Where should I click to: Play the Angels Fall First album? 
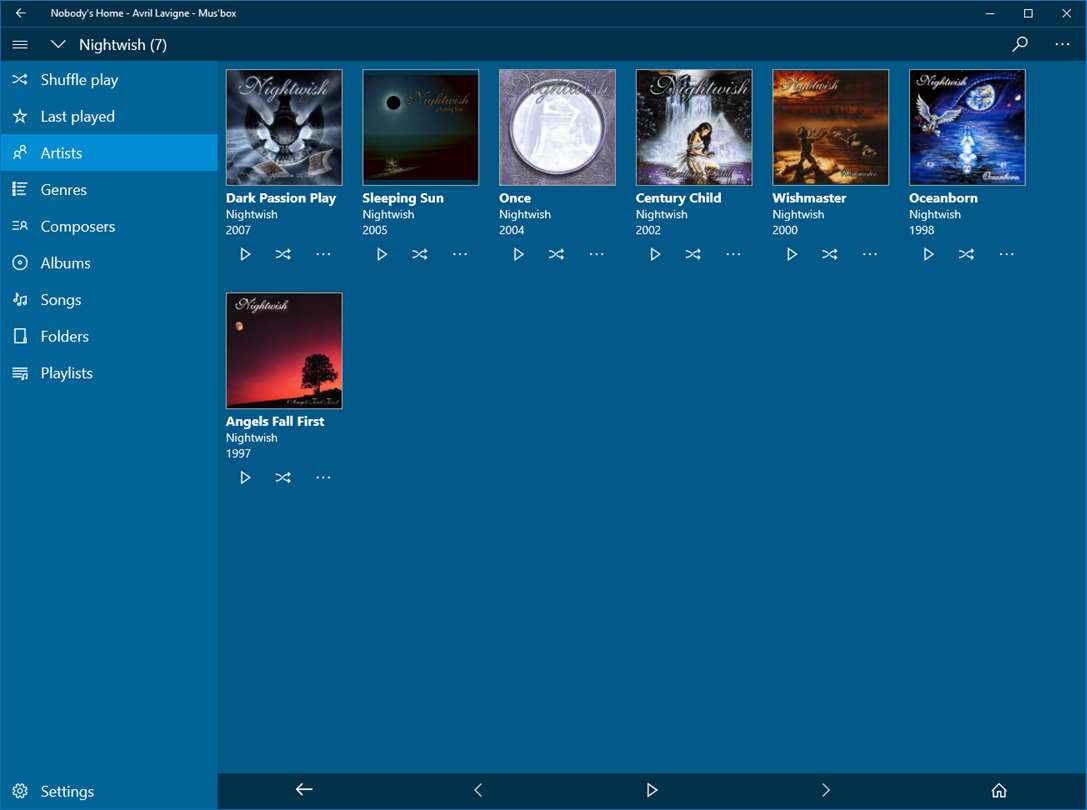pyautogui.click(x=245, y=478)
